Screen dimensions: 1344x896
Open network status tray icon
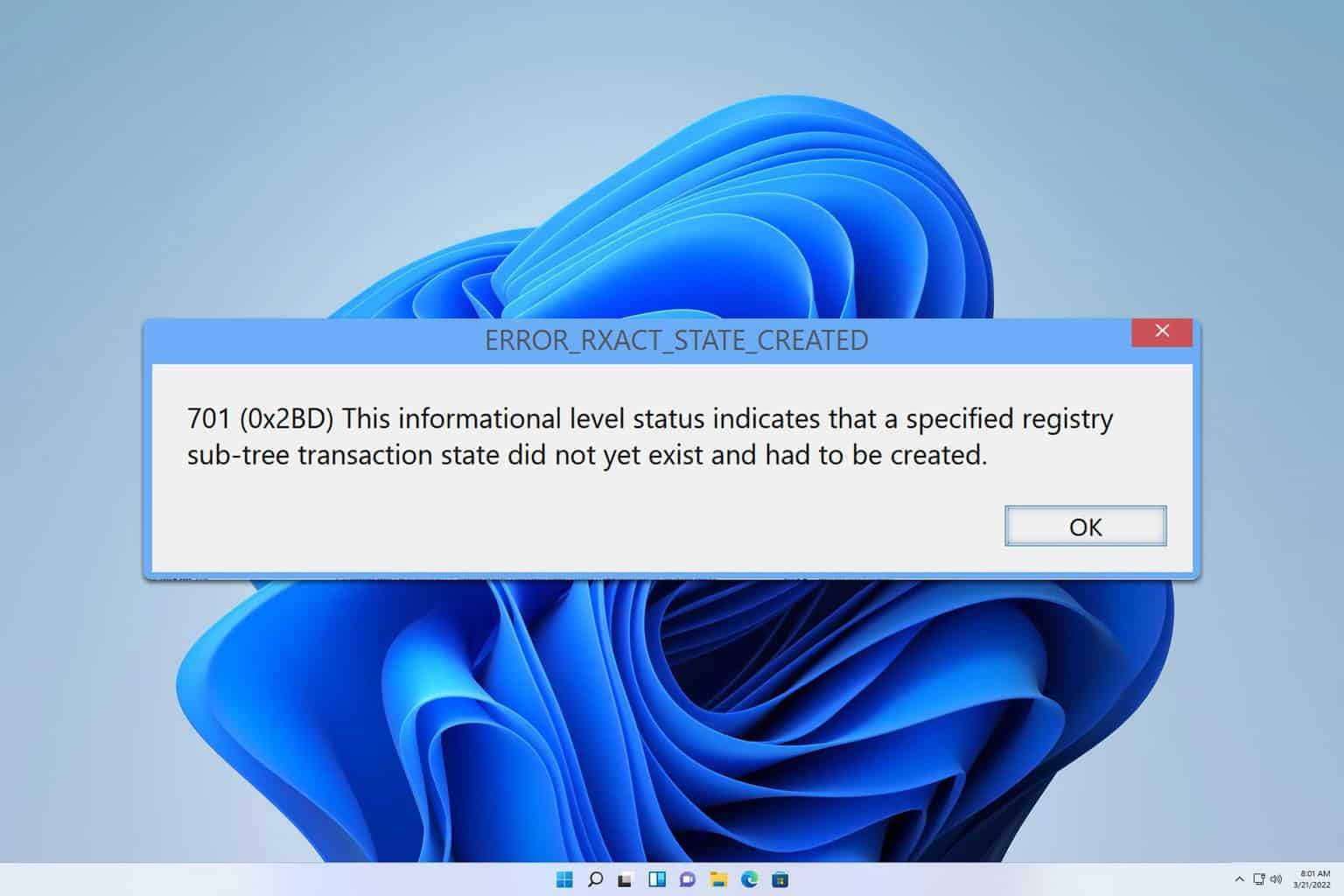pyautogui.click(x=1259, y=879)
